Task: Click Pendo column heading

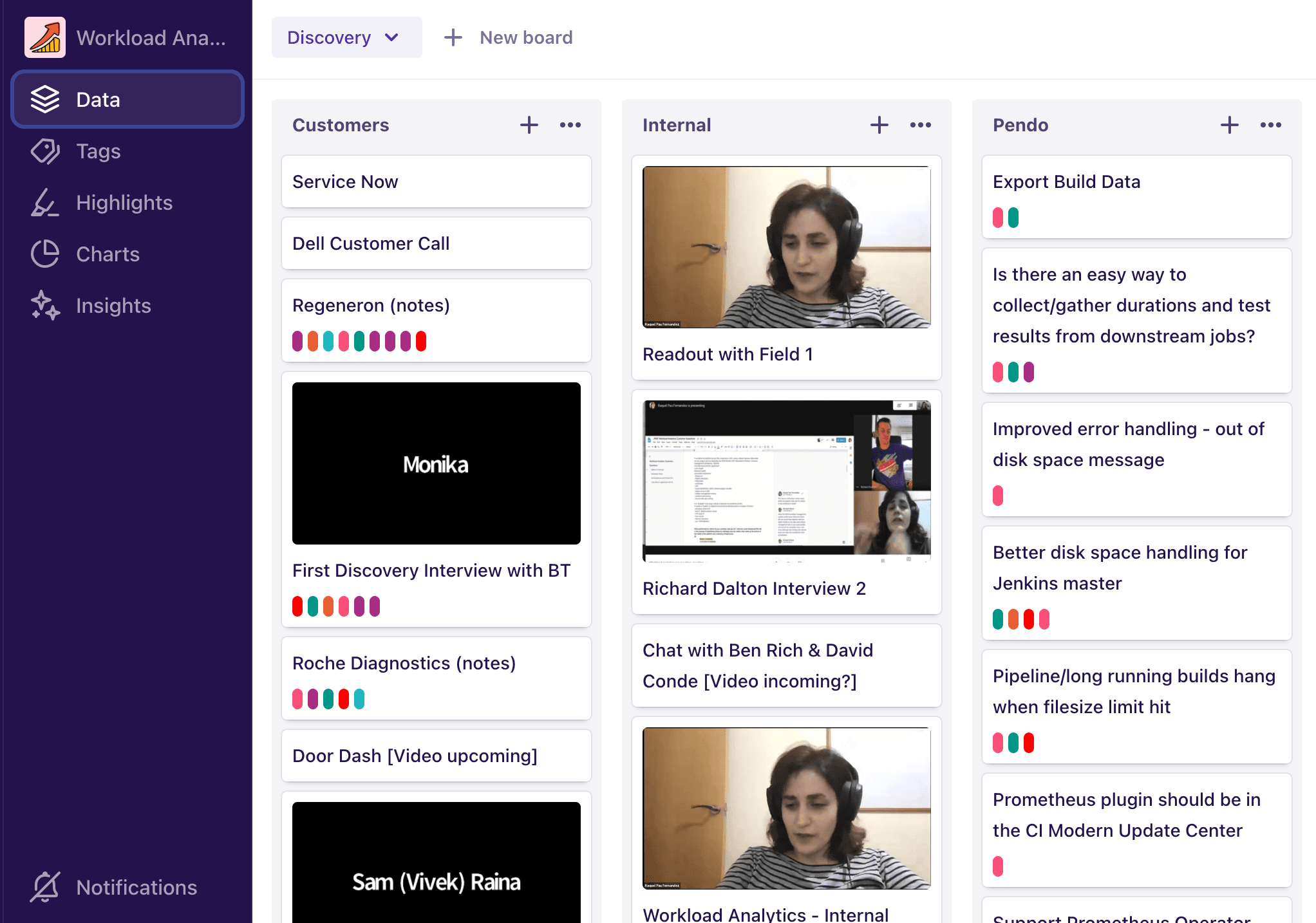Action: (x=1020, y=125)
